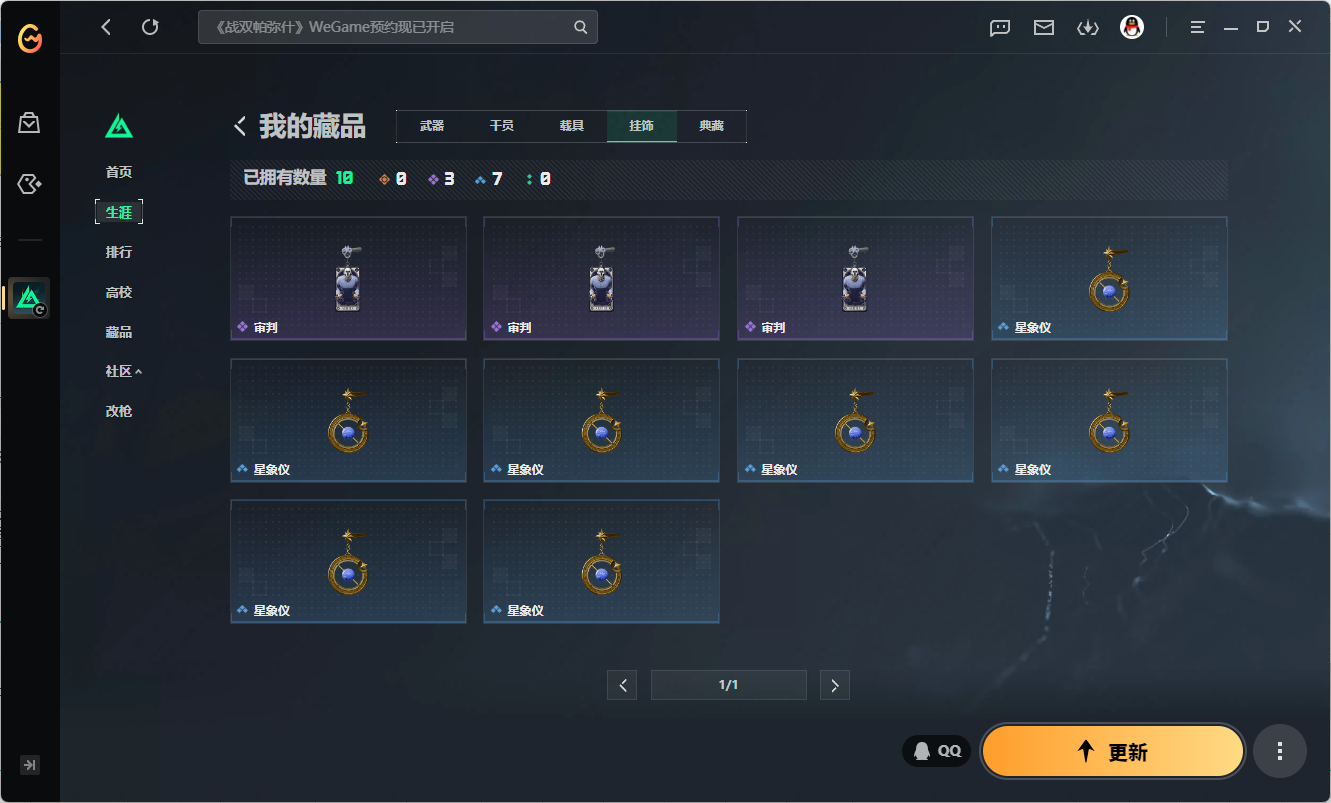Select the Delta Force game icon in sidebar
Image resolution: width=1331 pixels, height=803 pixels.
(29, 298)
